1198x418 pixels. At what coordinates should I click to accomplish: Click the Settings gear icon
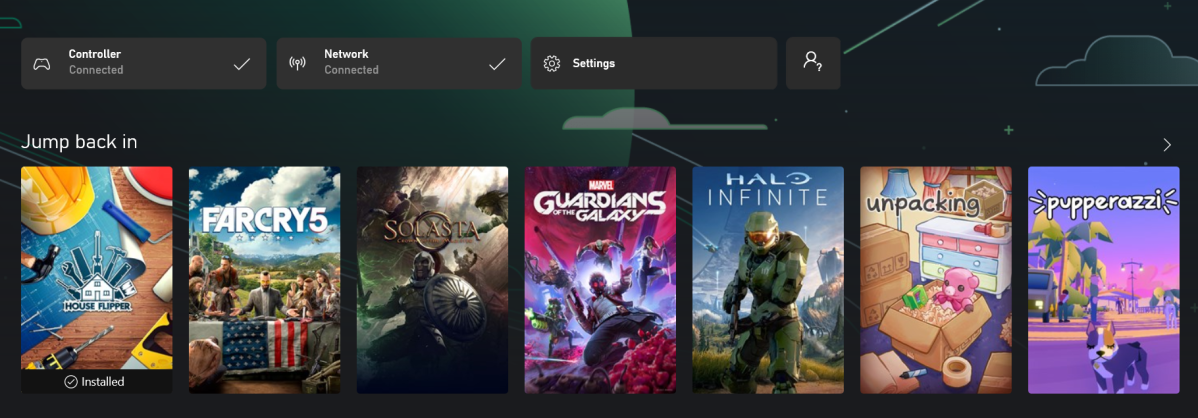(551, 64)
